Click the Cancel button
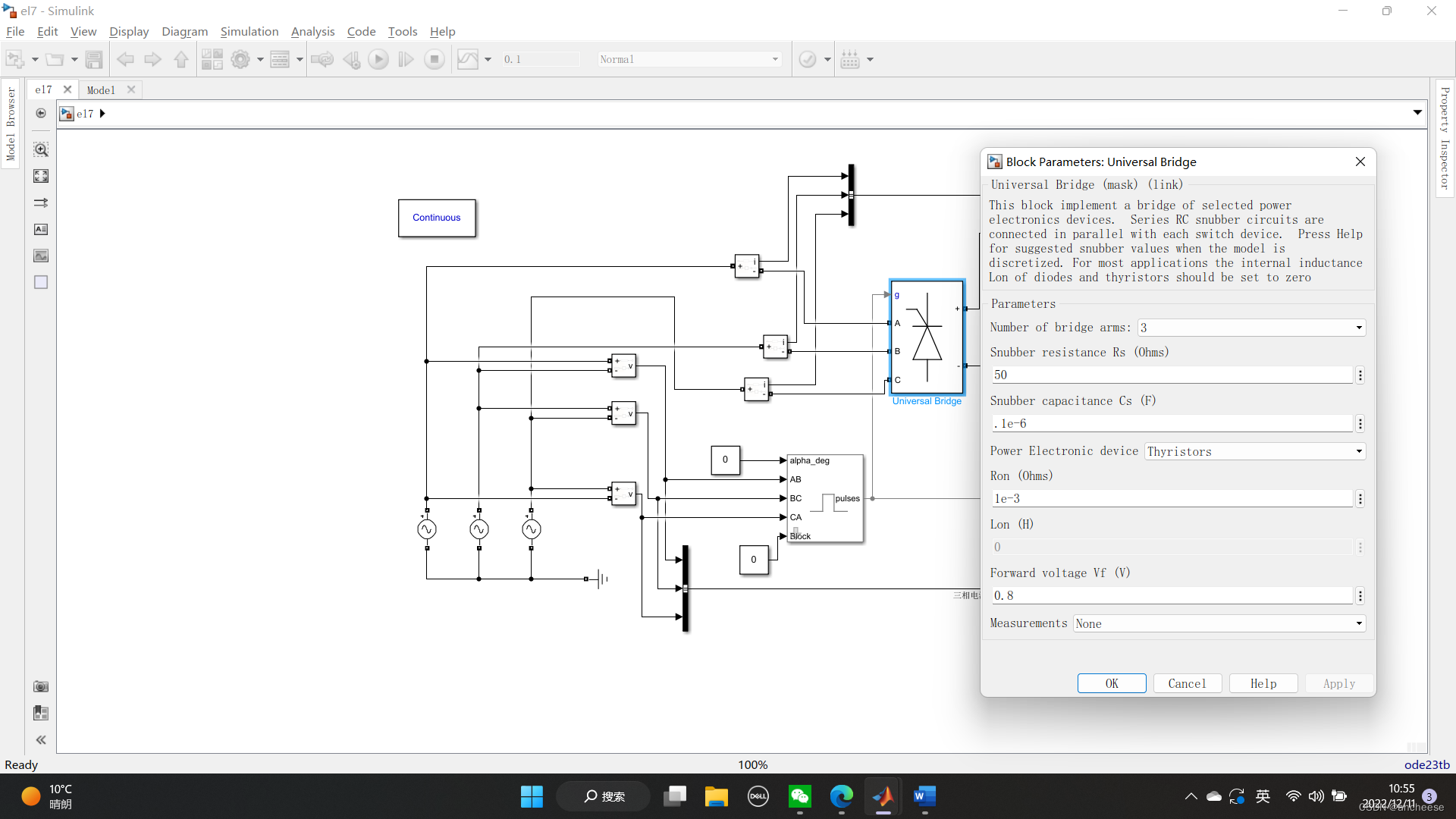Image resolution: width=1456 pixels, height=819 pixels. (x=1187, y=683)
